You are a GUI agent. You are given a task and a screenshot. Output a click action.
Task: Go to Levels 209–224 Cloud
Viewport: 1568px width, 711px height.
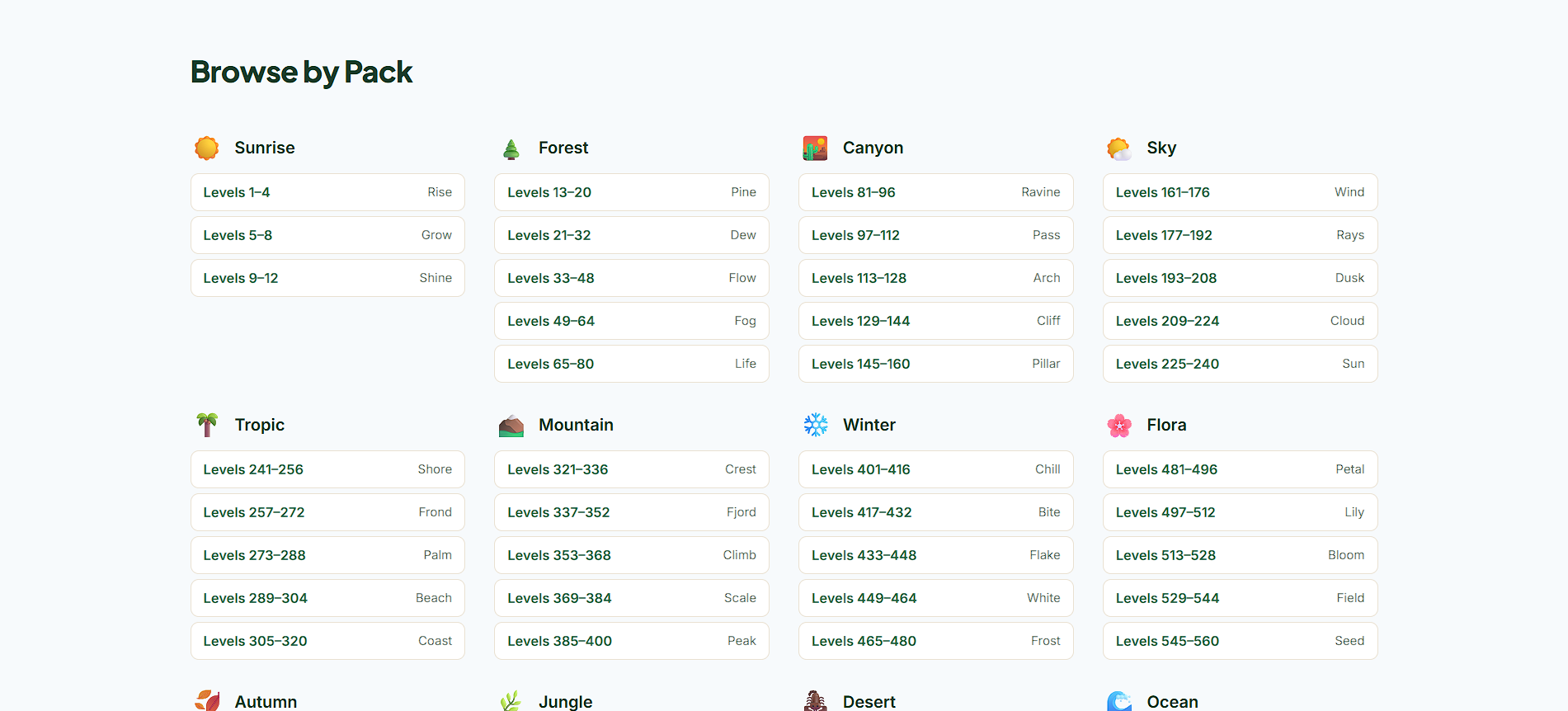[x=1241, y=321]
